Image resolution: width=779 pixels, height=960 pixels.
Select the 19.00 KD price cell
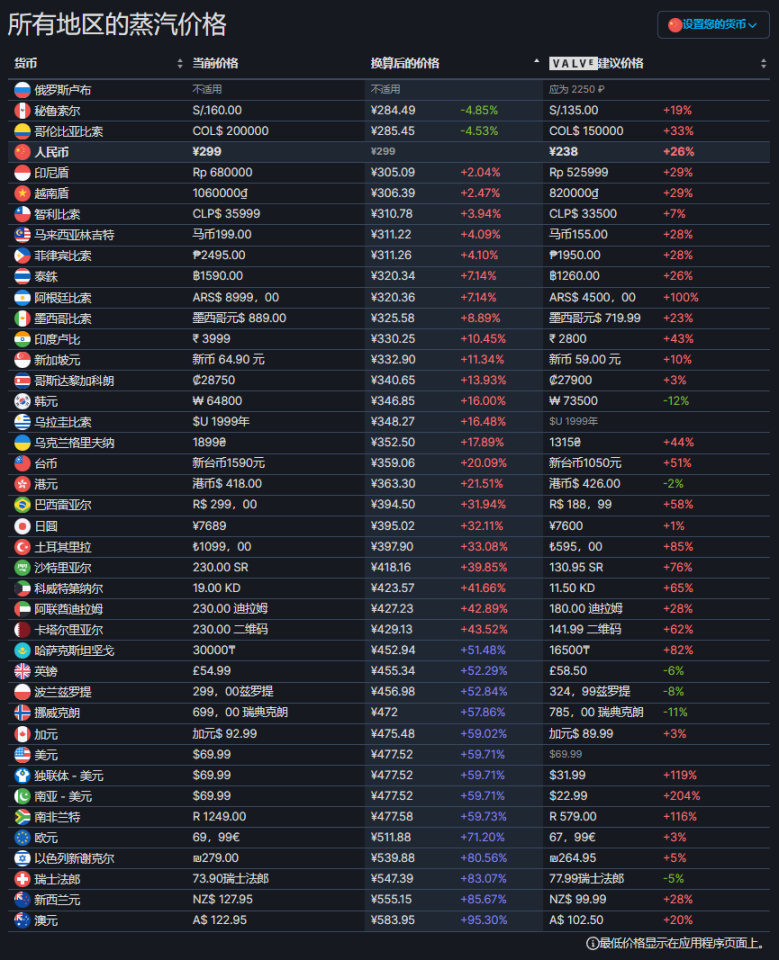pos(216,588)
